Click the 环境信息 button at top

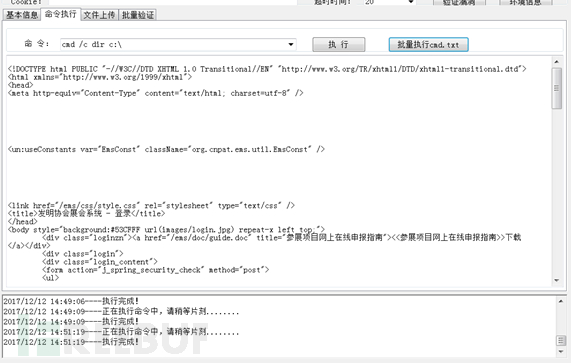[x=525, y=2]
